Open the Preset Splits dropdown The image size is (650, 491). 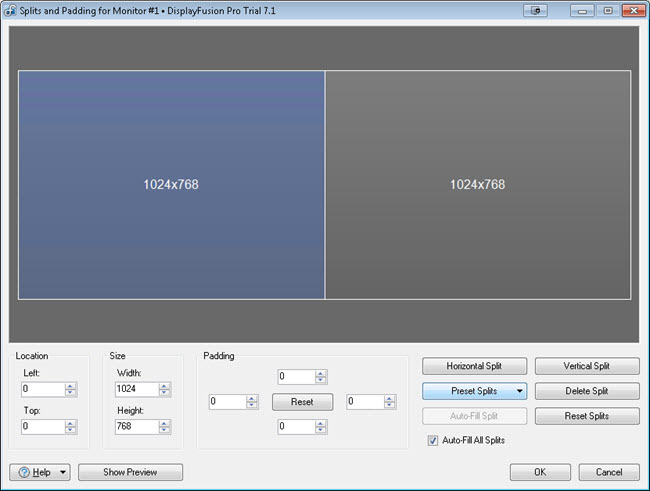[x=474, y=391]
